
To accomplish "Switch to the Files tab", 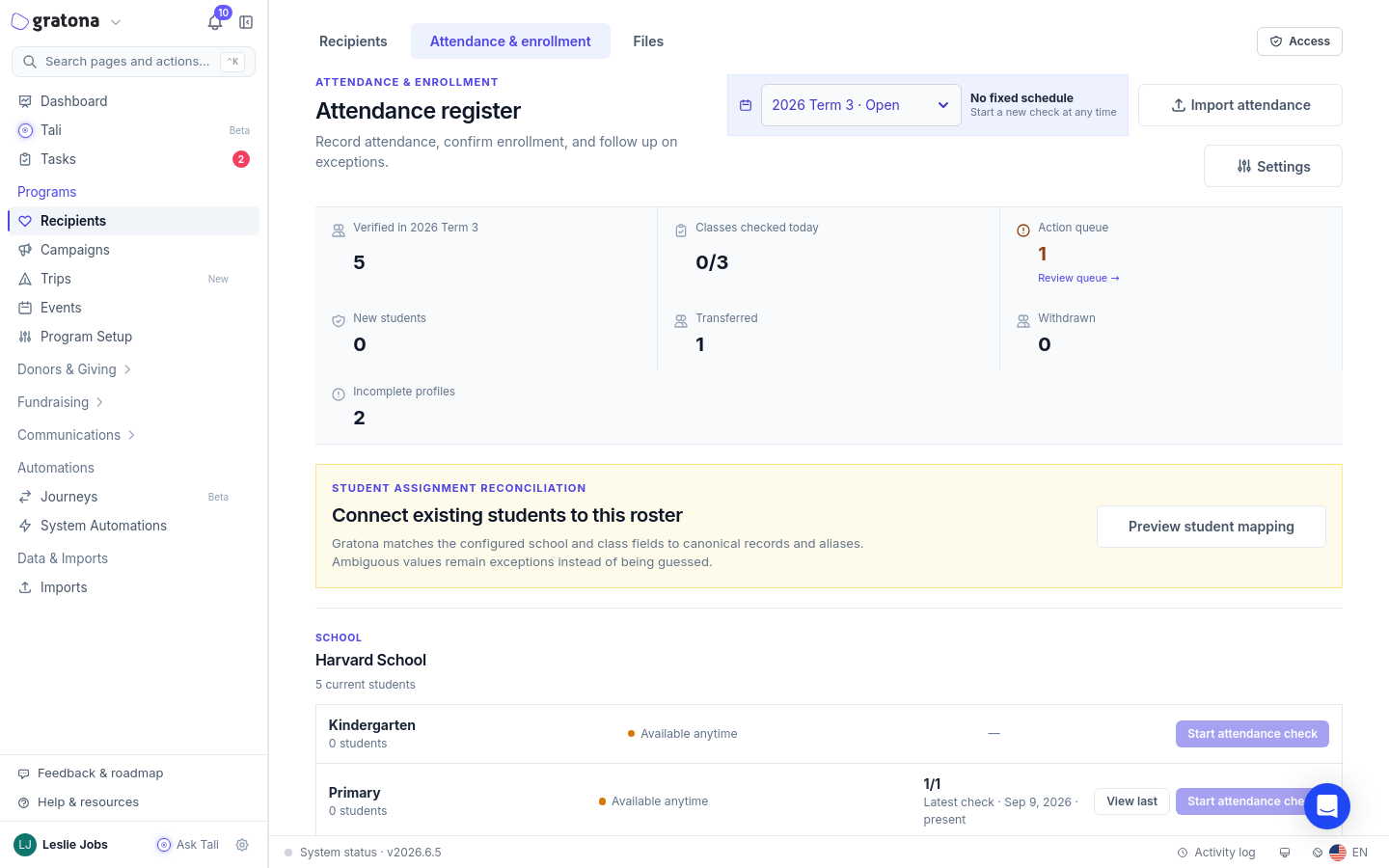I will pos(648,41).
